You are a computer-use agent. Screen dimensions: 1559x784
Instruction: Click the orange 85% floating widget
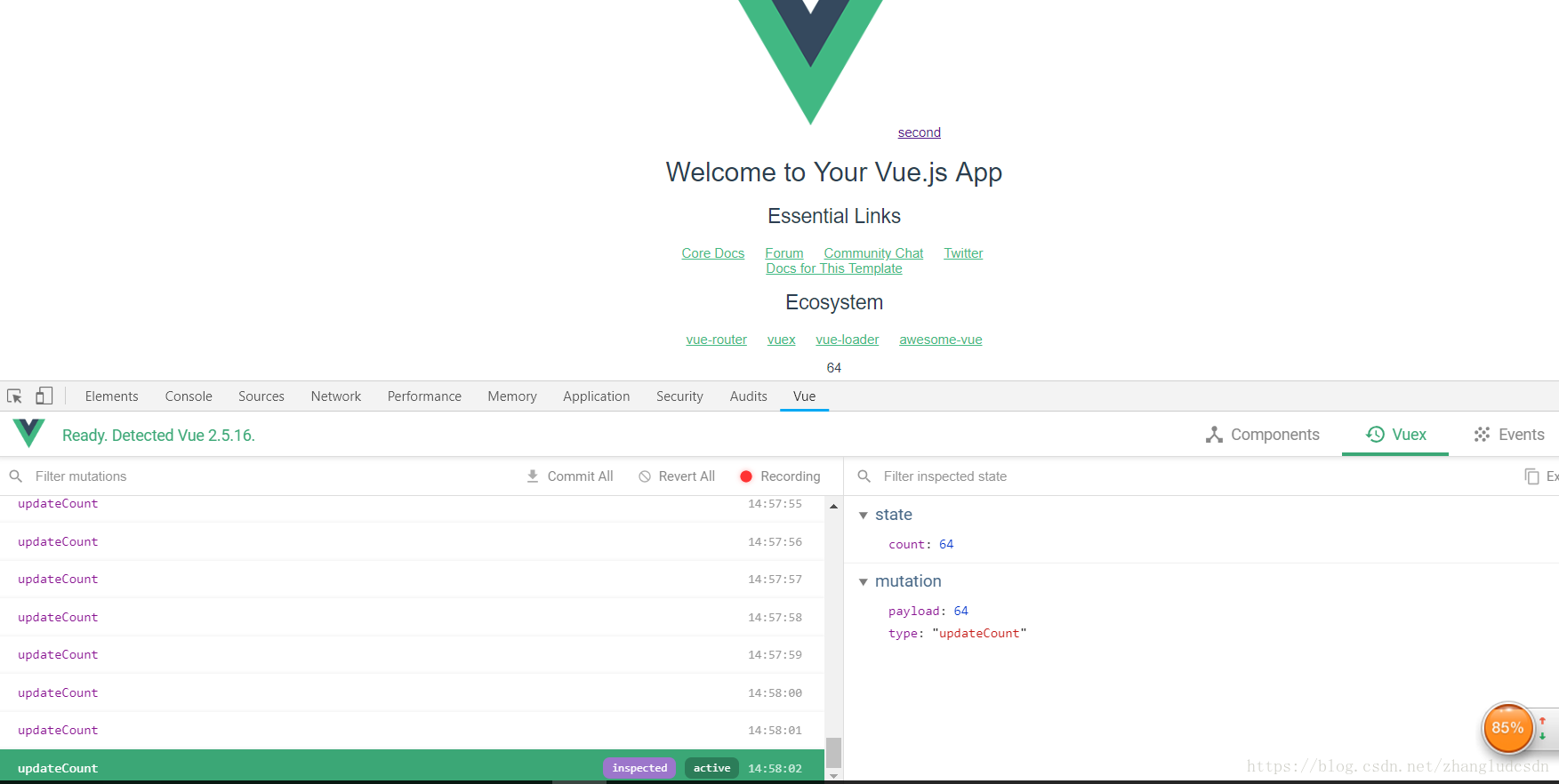click(1507, 728)
